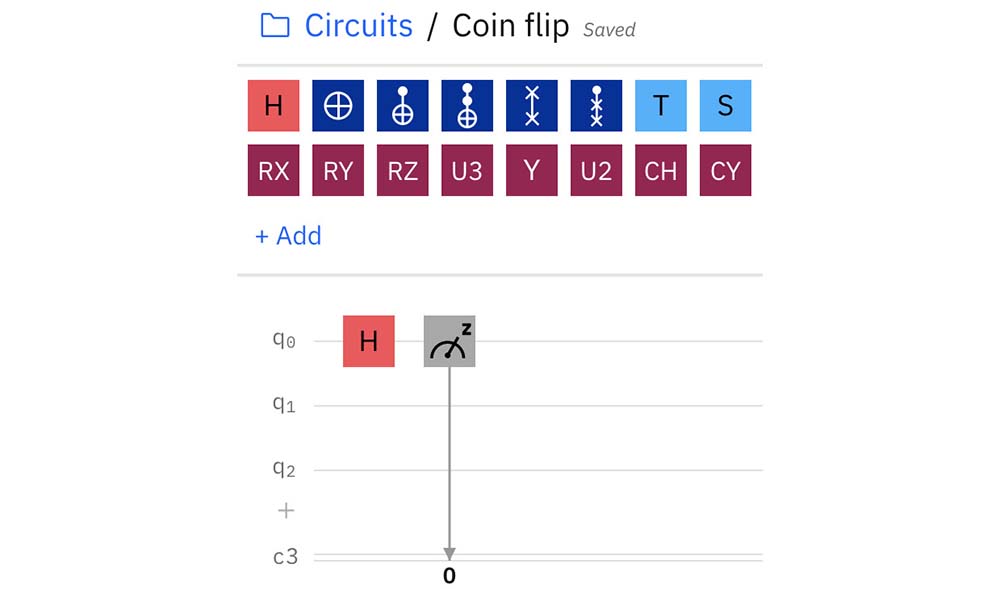This screenshot has height=589, width=1000.
Task: Choose the RZ rotation gate
Action: point(402,171)
